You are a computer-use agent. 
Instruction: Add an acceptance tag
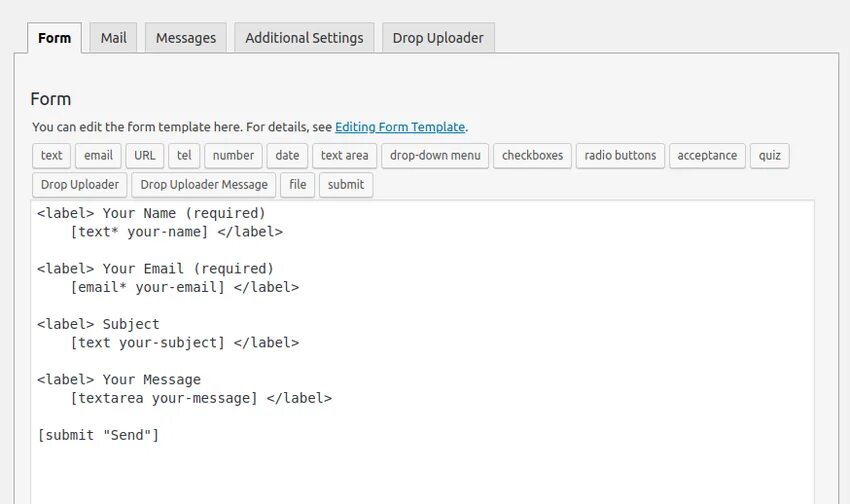[707, 155]
